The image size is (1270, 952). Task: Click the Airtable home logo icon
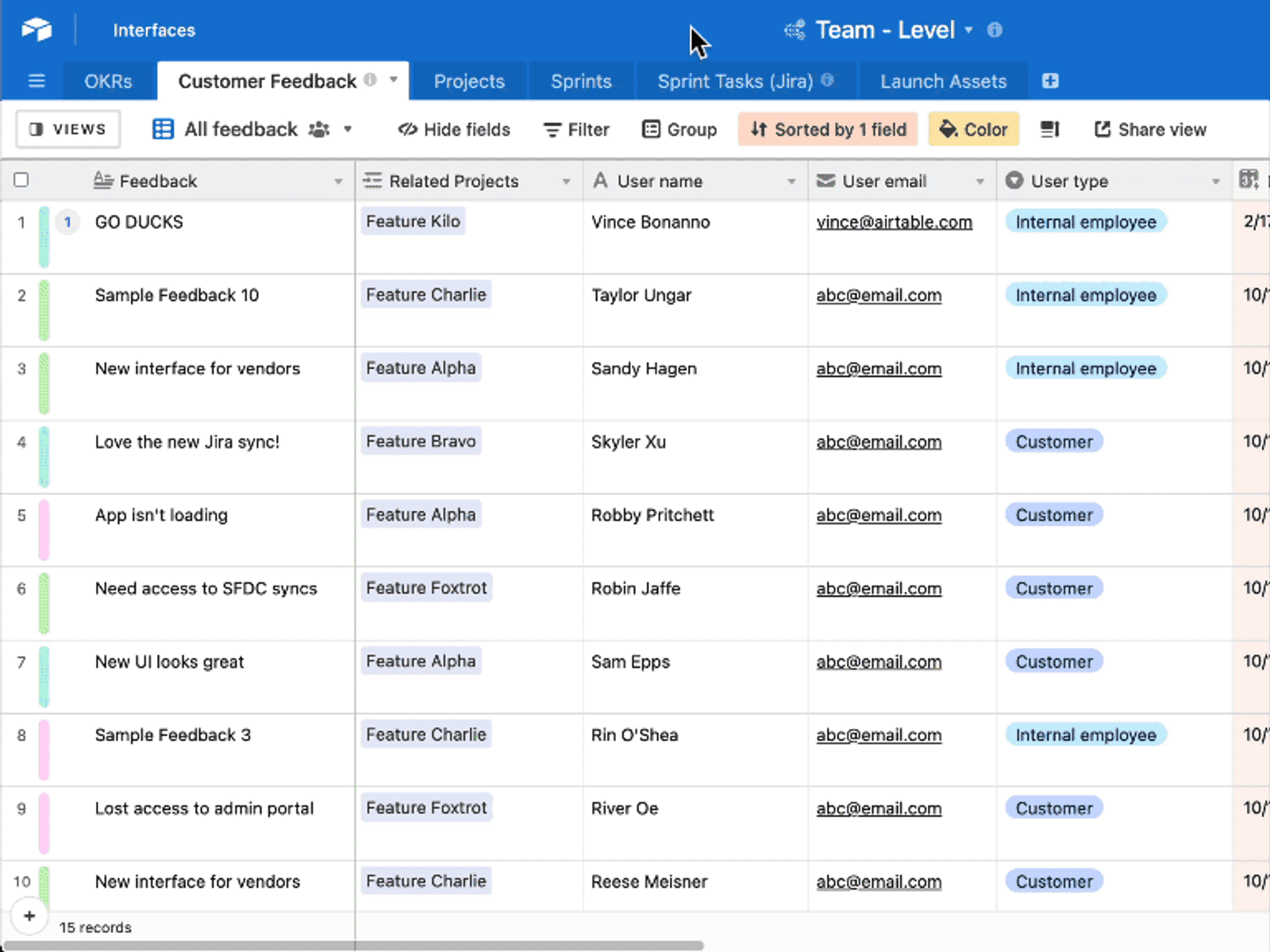37,30
